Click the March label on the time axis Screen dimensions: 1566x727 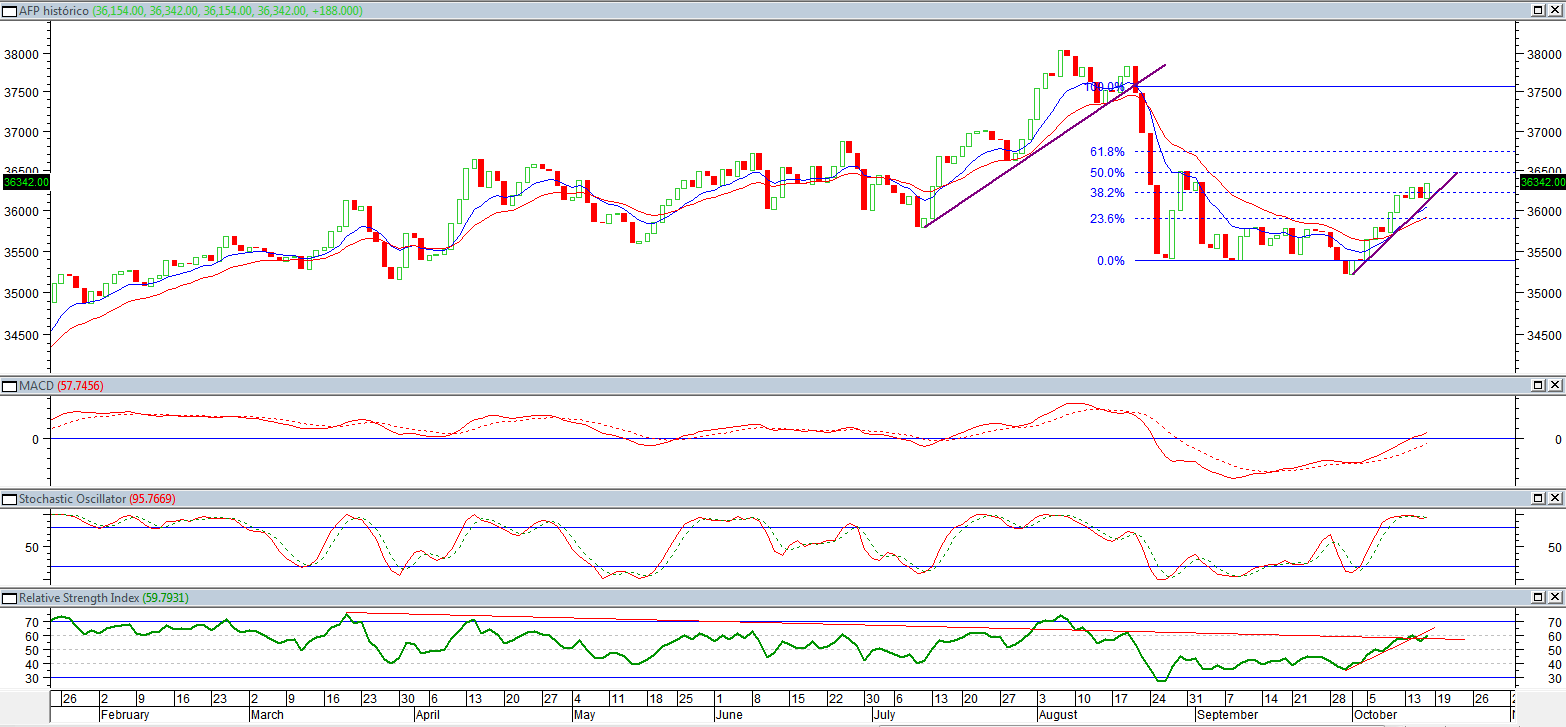click(x=267, y=715)
